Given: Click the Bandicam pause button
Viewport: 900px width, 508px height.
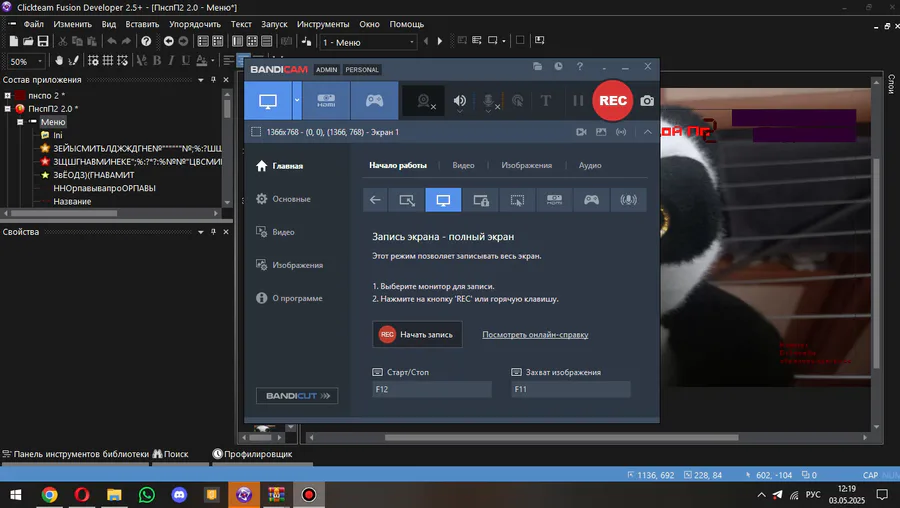Looking at the screenshot, I should [578, 100].
